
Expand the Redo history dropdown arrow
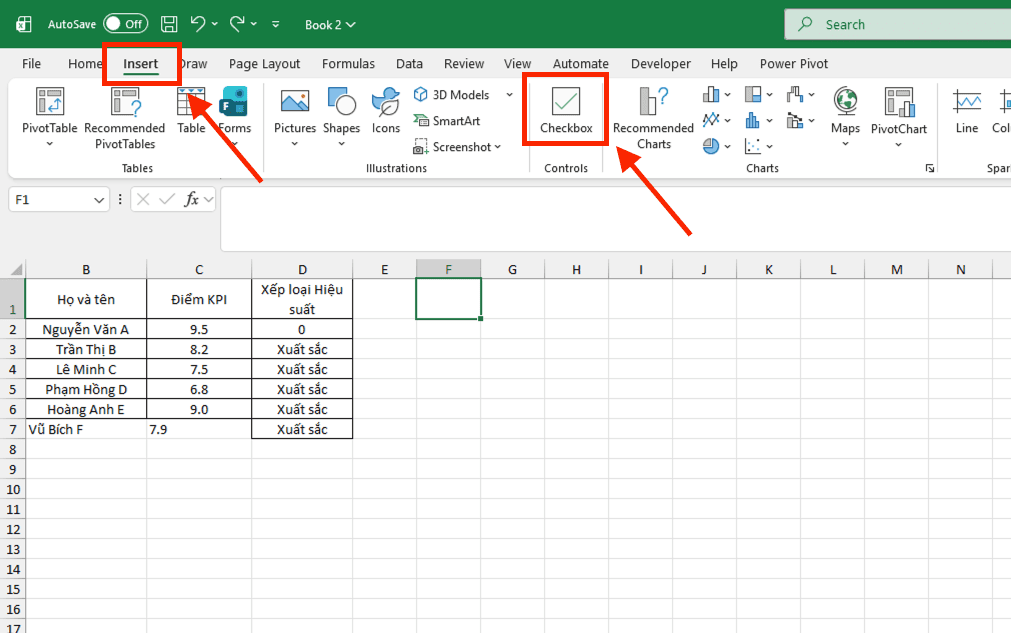point(254,24)
